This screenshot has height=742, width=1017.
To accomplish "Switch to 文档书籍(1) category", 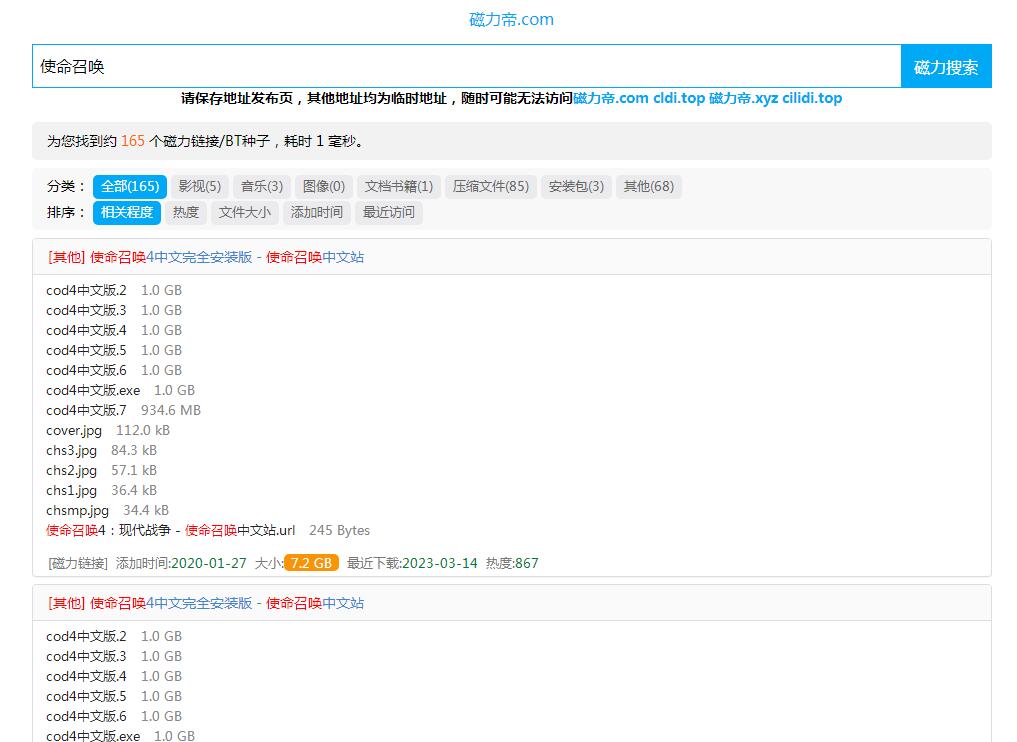I will [x=398, y=186].
